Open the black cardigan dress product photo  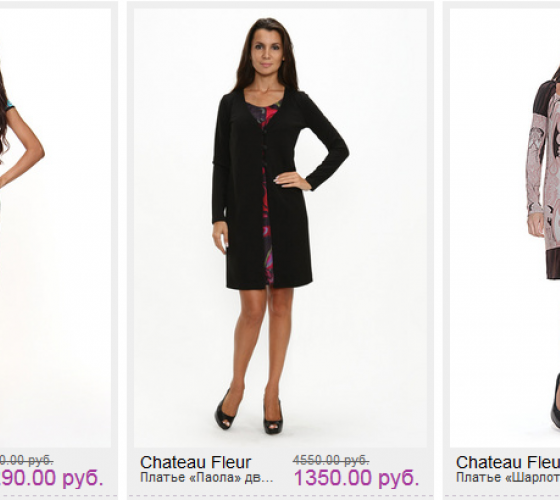[280, 228]
